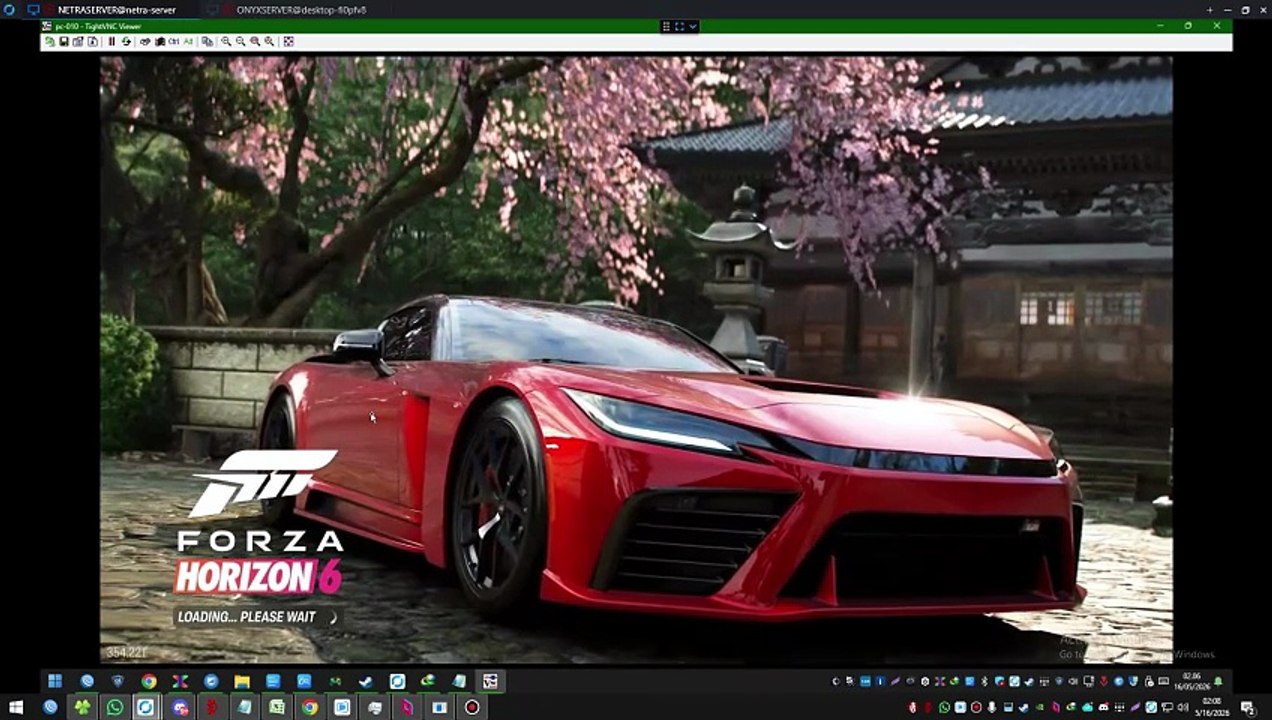1272x720 pixels.
Task: Open the red record icon on local taskbar
Action: [x=472, y=707]
